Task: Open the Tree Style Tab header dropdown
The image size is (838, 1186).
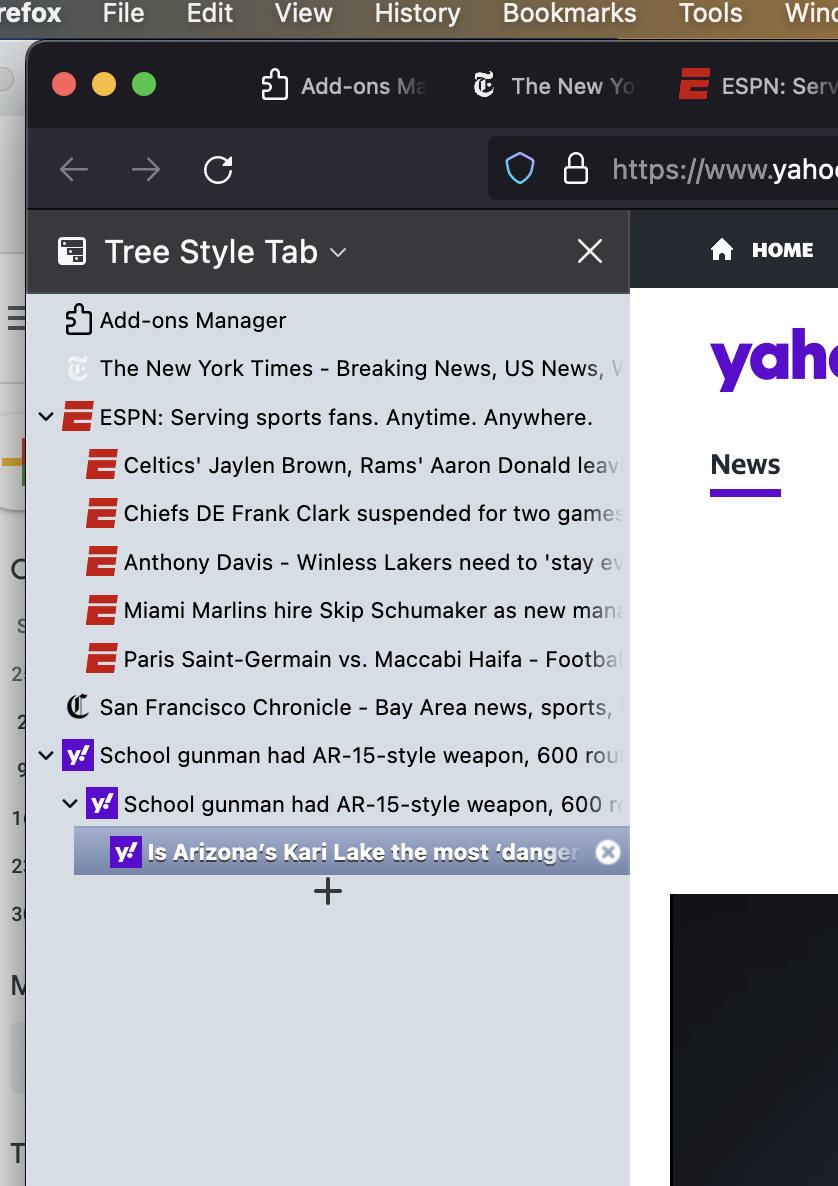Action: tap(338, 253)
